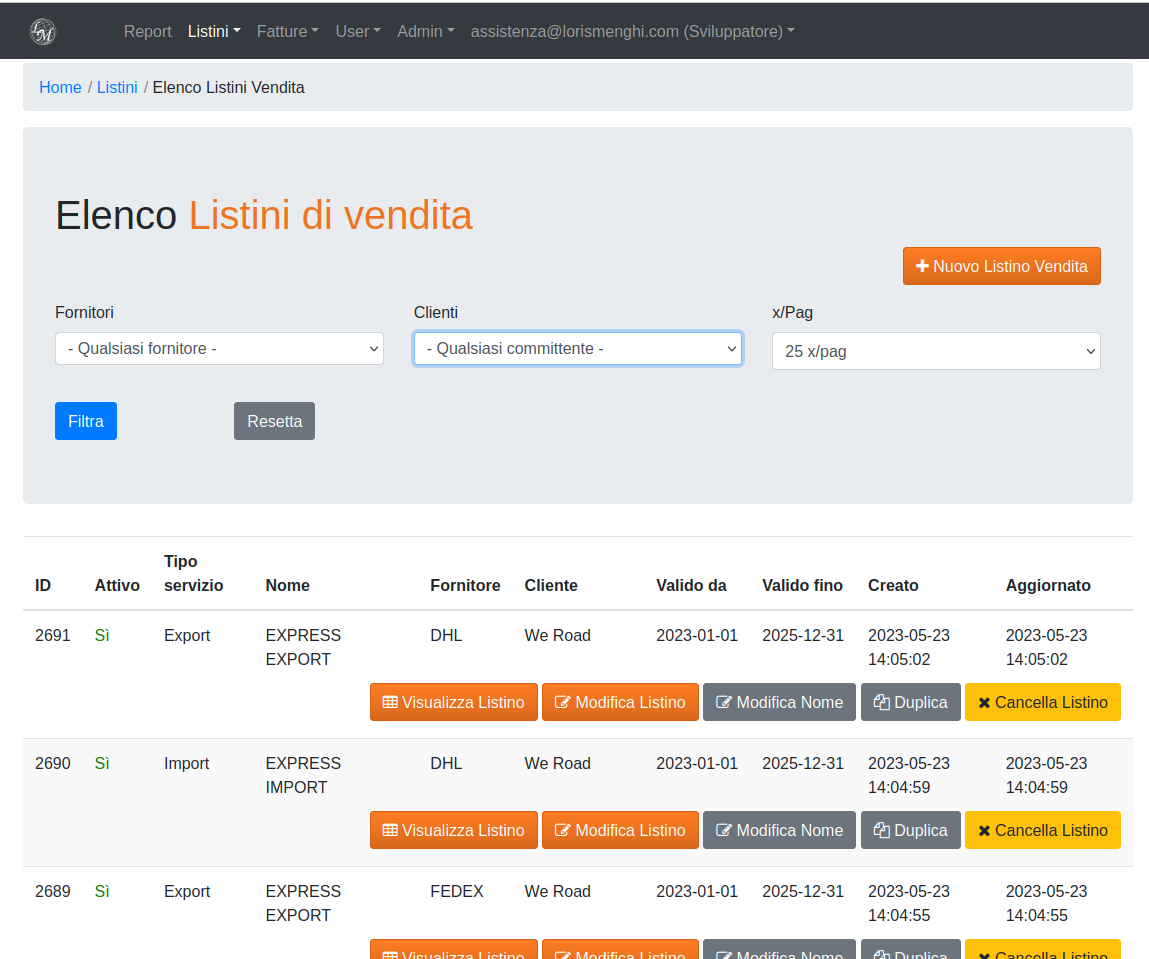1149x959 pixels.
Task: Click X icon on Cancella Listino for ID 2691
Action: [984, 703]
